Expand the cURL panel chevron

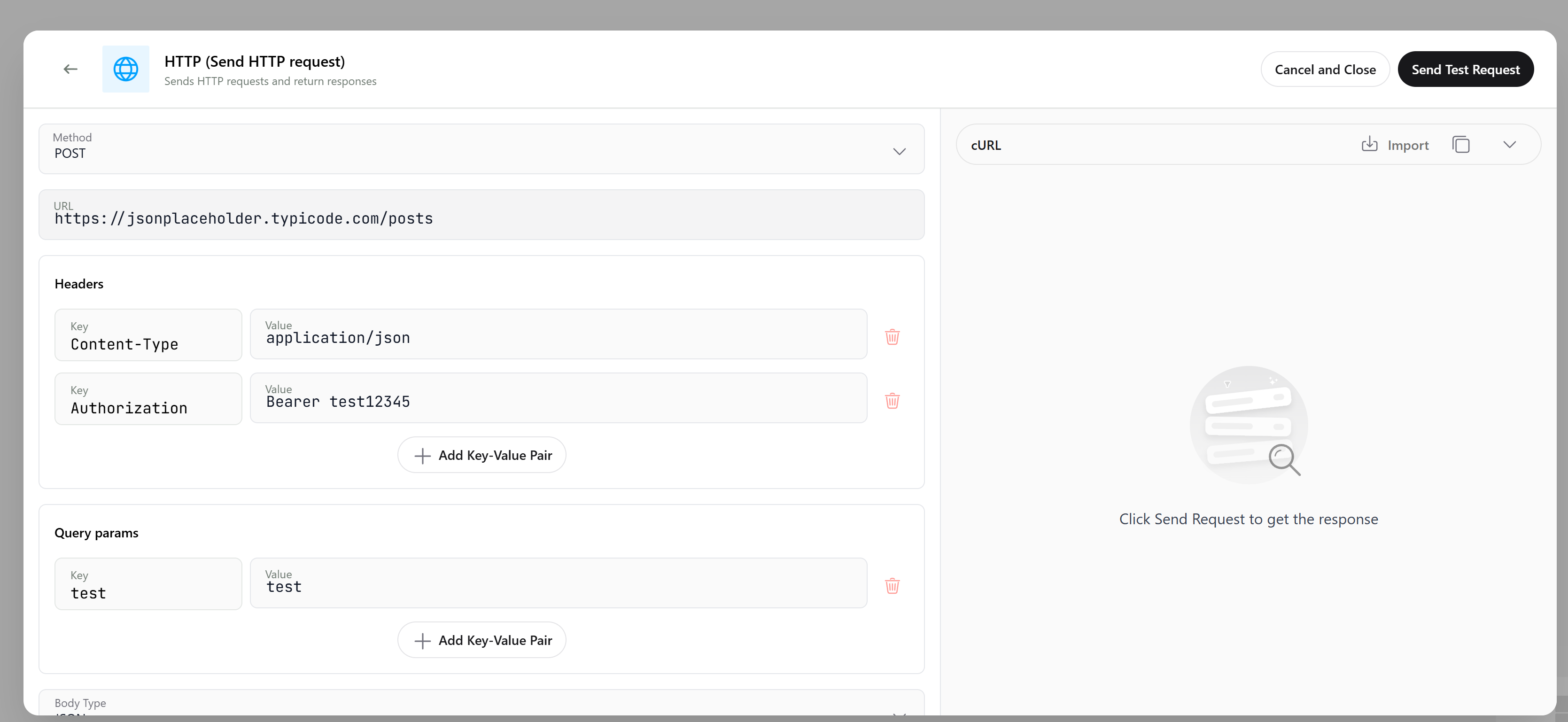(x=1510, y=144)
